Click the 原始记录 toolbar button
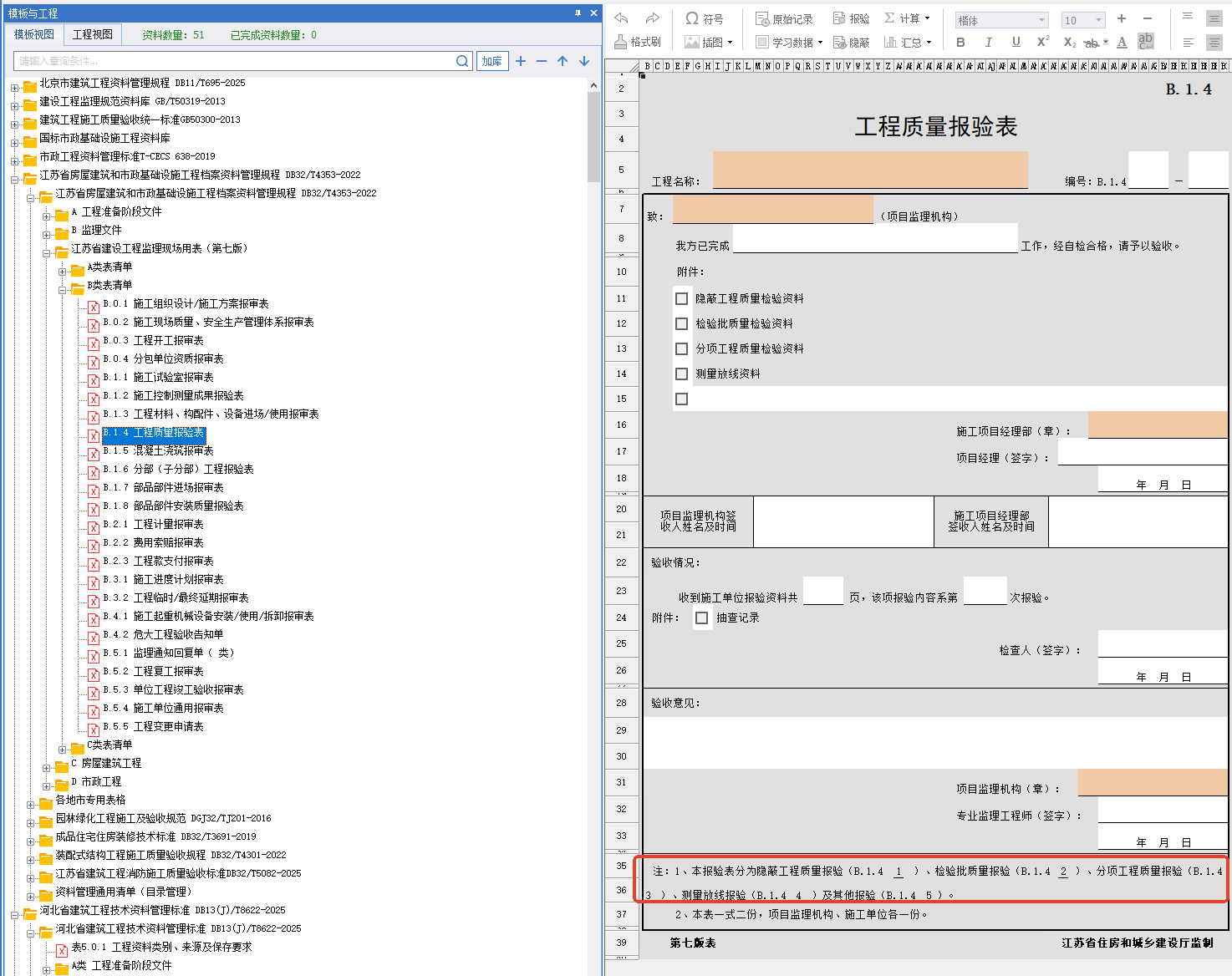The image size is (1232, 976). click(x=784, y=18)
